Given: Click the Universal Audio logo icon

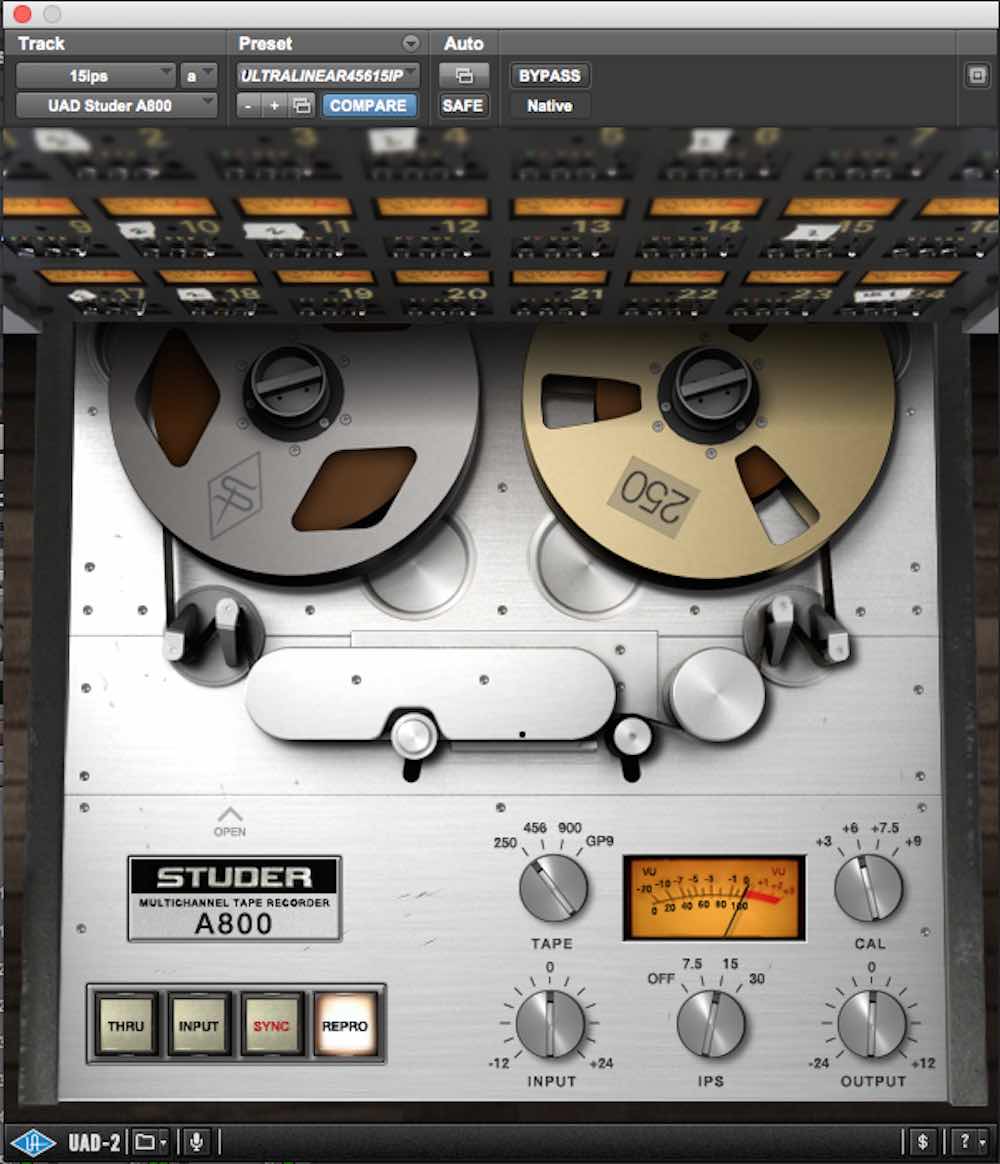Looking at the screenshot, I should pos(33,1142).
